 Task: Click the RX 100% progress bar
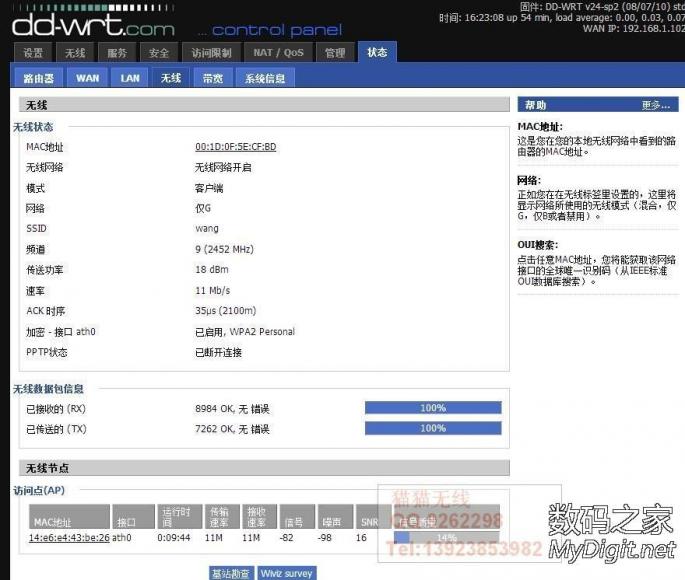[433, 408]
